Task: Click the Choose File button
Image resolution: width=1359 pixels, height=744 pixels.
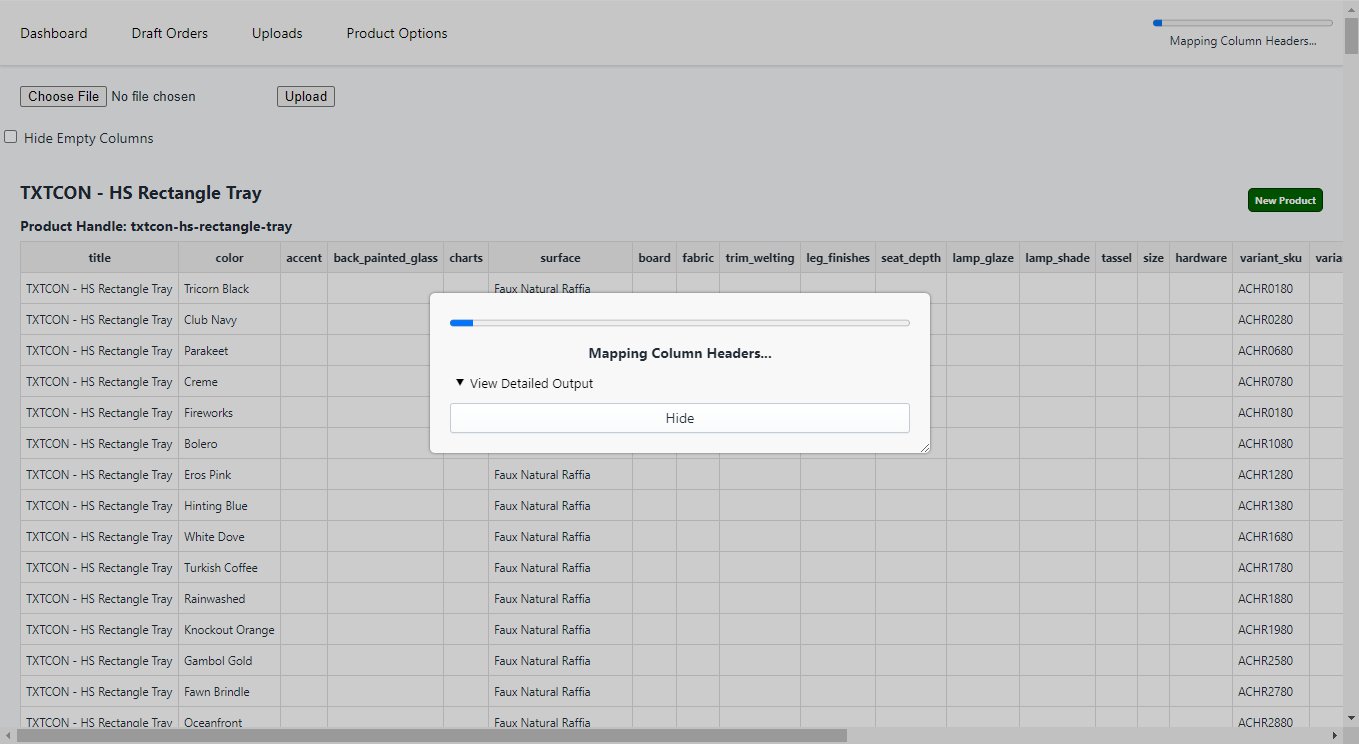Action: coord(64,96)
